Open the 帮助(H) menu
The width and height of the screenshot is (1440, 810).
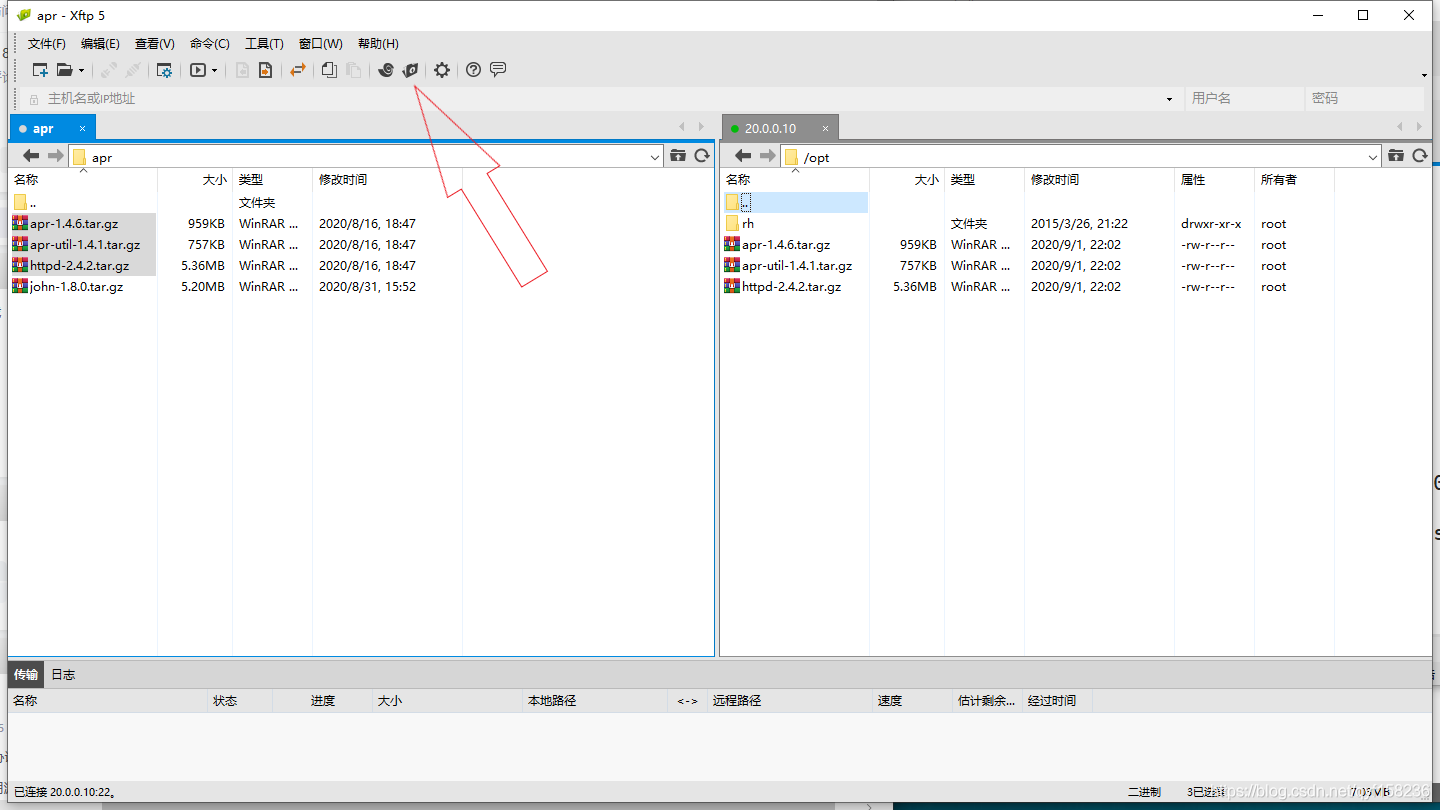pos(378,44)
